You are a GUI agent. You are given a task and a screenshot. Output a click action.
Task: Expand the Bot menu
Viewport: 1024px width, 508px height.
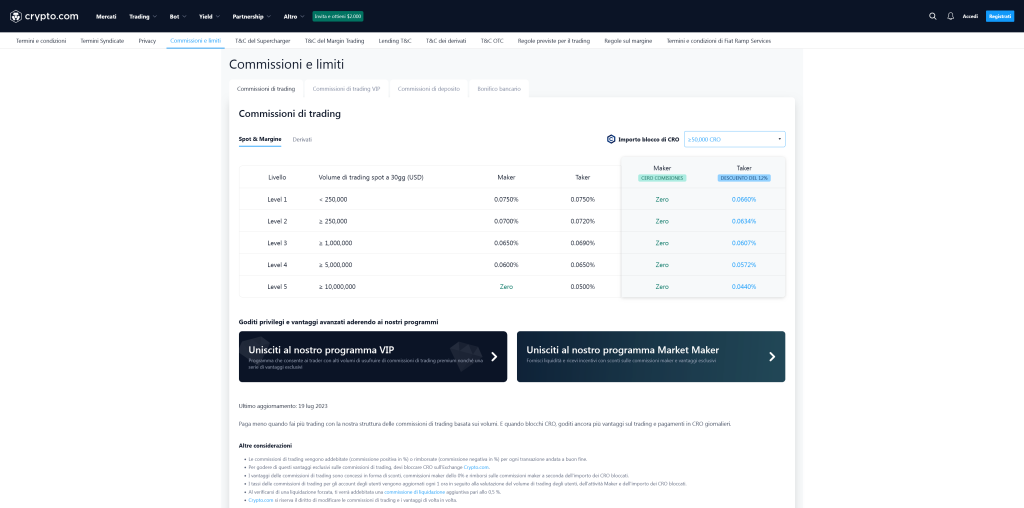pos(178,16)
